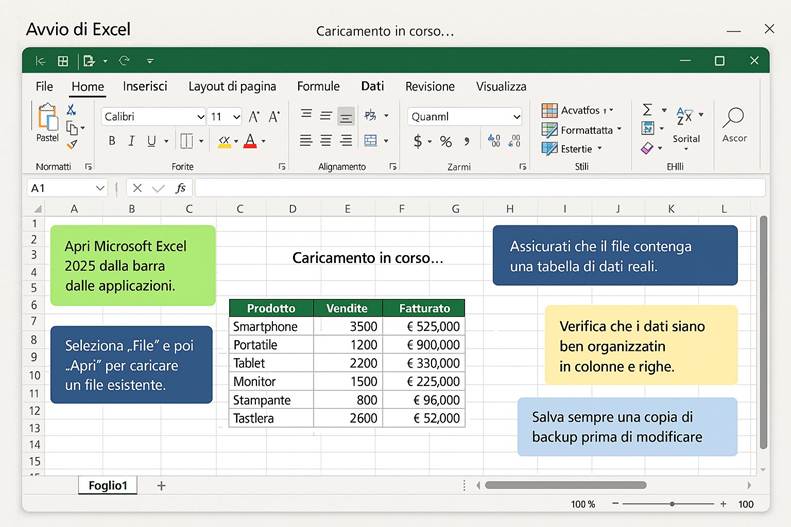Click the percent style icon
The height and width of the screenshot is (527, 791).
tap(445, 141)
